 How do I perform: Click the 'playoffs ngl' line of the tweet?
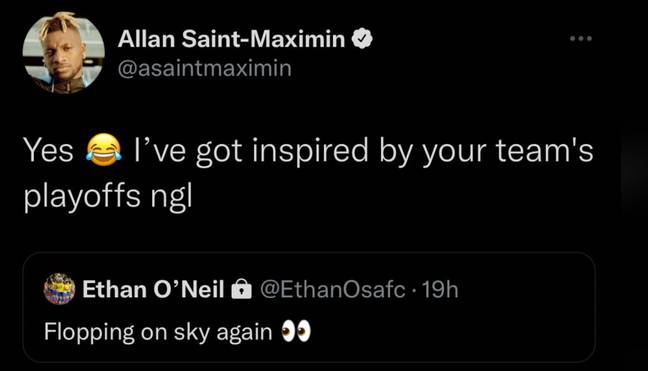[x=108, y=197]
